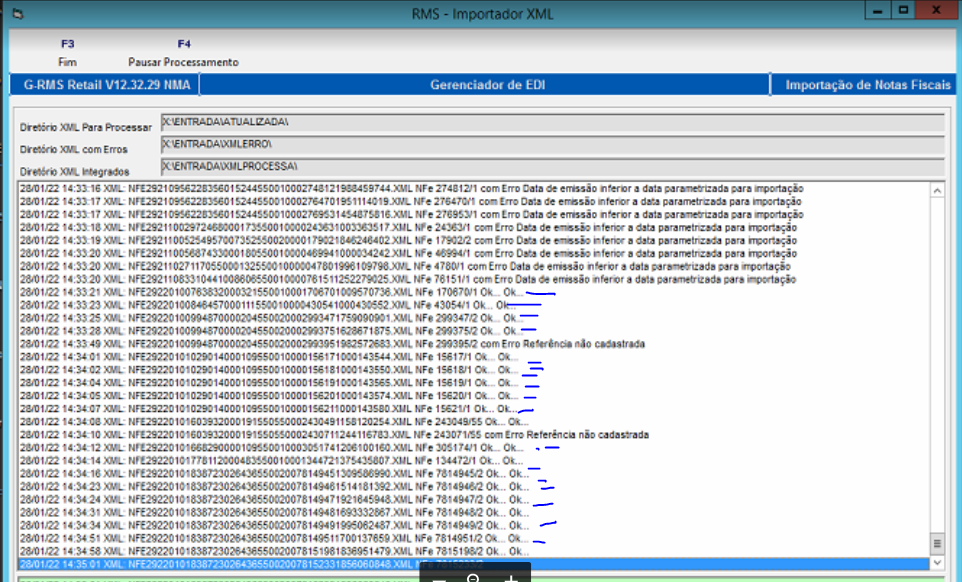Select log row for NFe 276470/1
The width and height of the screenshot is (962, 582).
pyautogui.click(x=474, y=201)
